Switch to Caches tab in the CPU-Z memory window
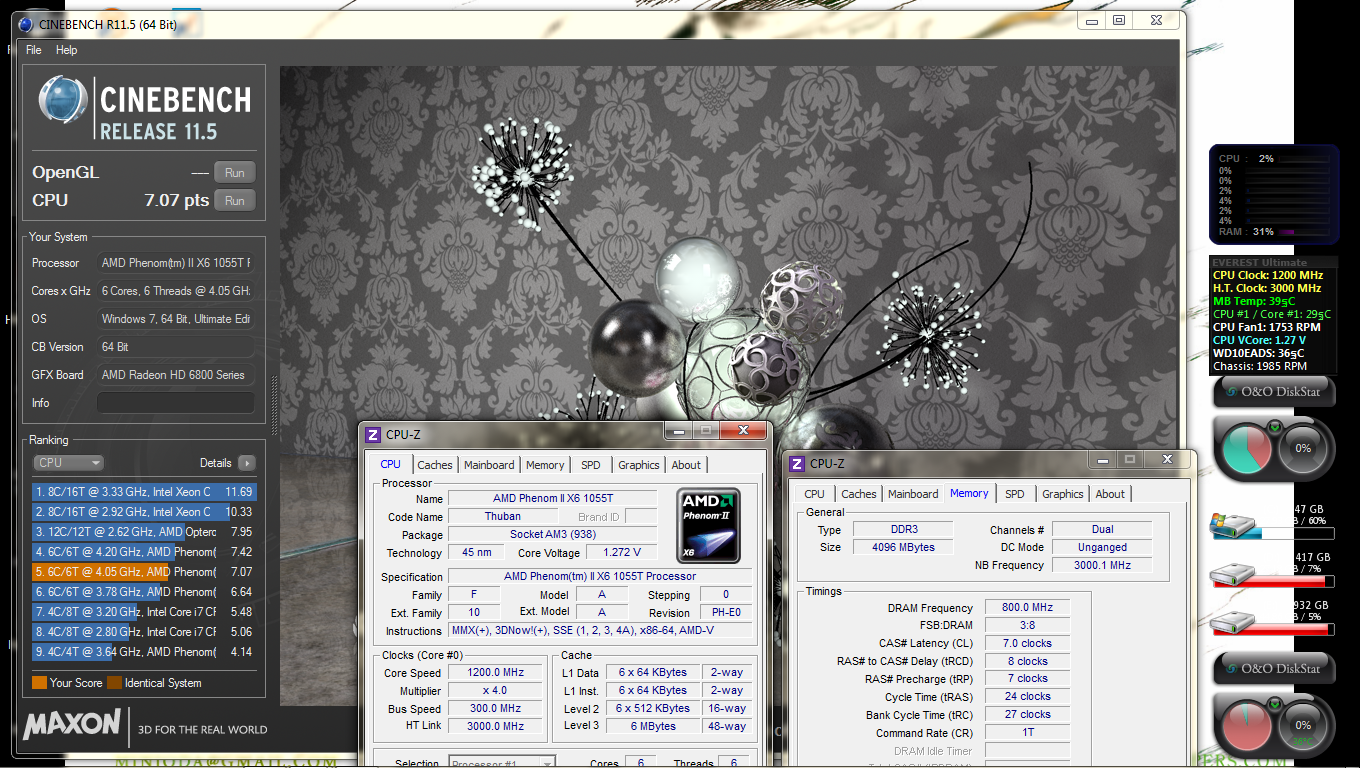 859,494
